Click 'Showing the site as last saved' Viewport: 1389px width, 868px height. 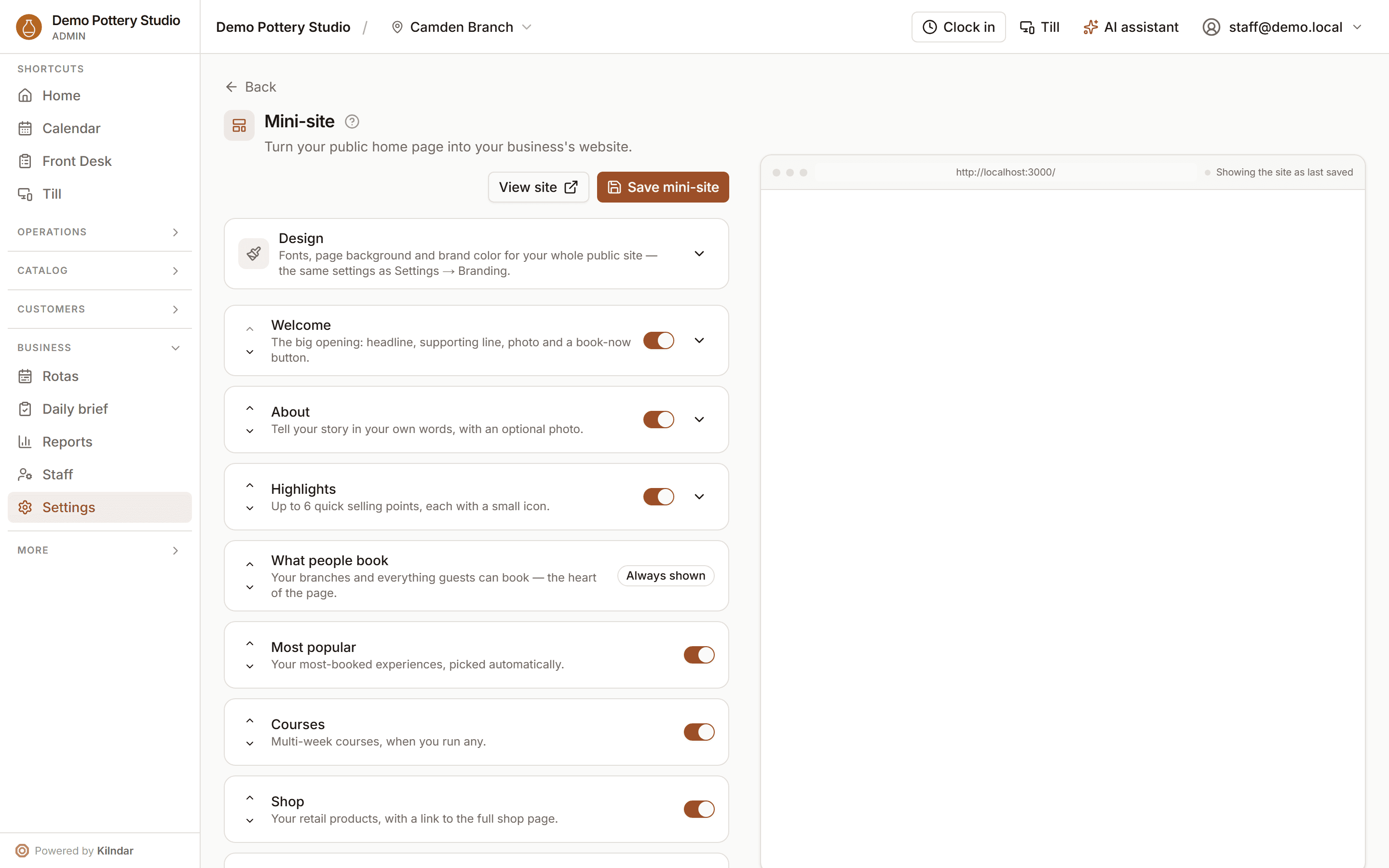click(x=1284, y=172)
